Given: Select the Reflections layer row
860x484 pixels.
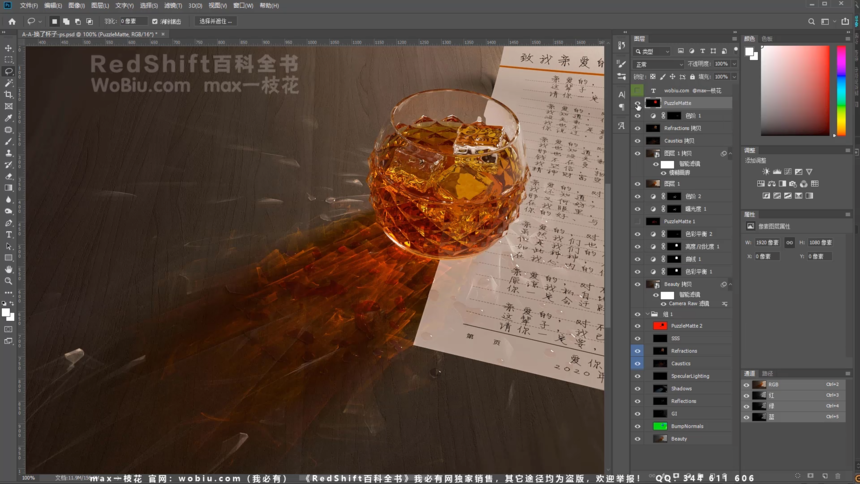Looking at the screenshot, I should [x=683, y=401].
